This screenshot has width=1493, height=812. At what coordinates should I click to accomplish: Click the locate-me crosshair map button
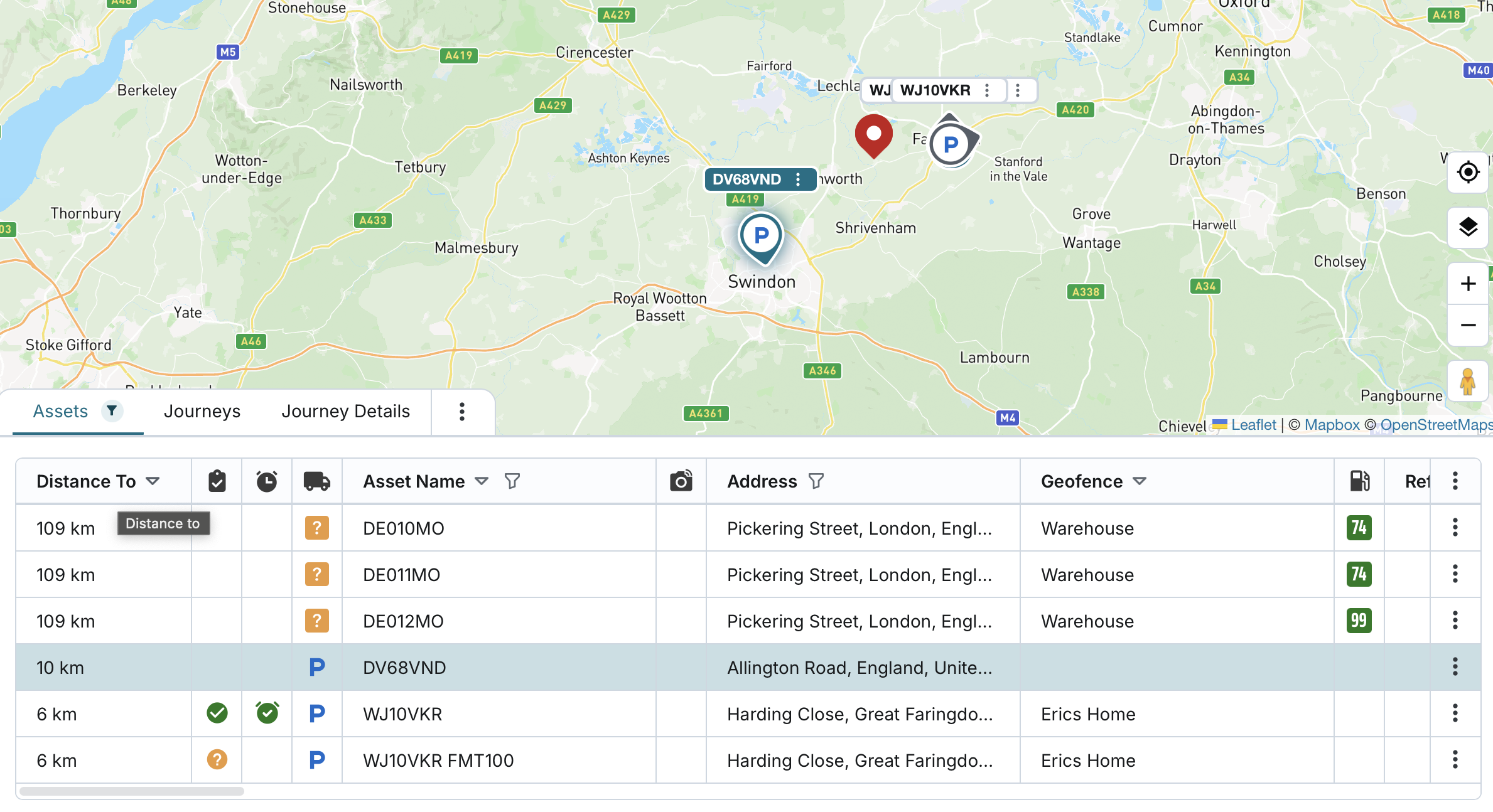pos(1468,172)
